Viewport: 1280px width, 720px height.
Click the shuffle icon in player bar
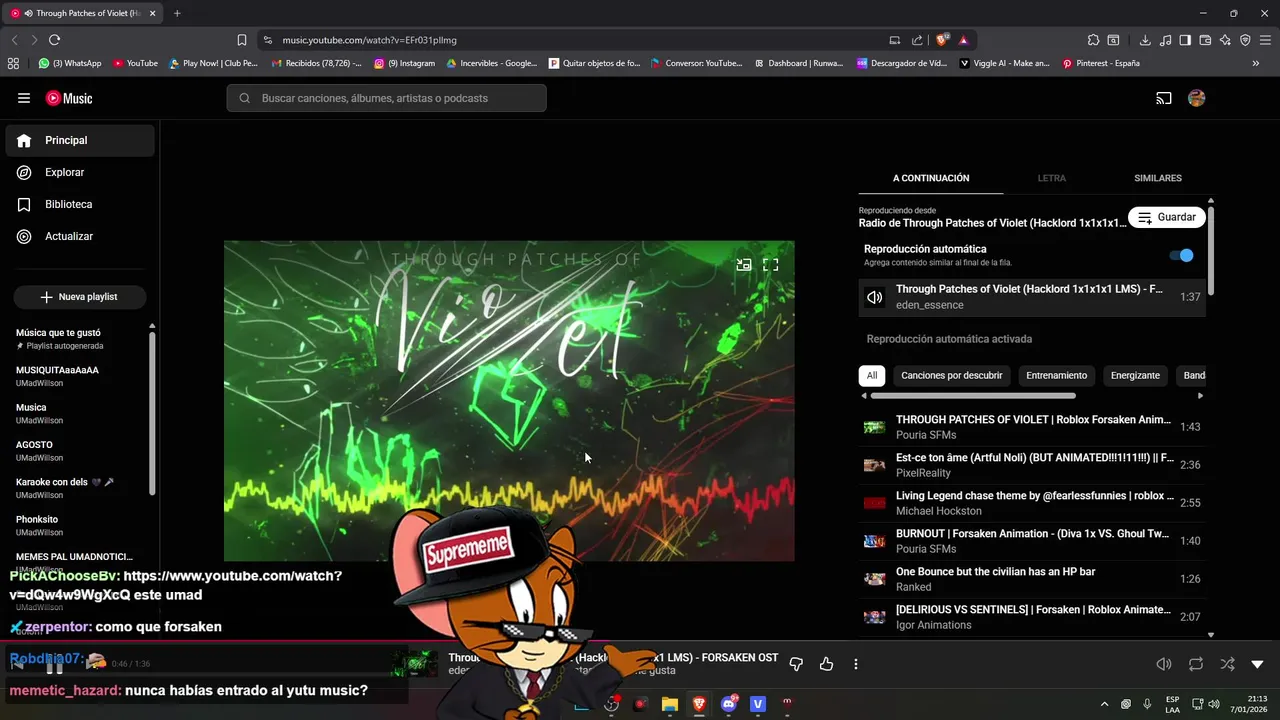pyautogui.click(x=1228, y=664)
